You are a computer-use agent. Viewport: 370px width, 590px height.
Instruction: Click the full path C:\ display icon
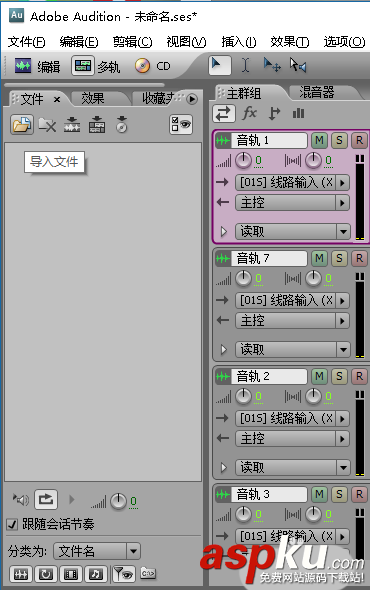(148, 573)
